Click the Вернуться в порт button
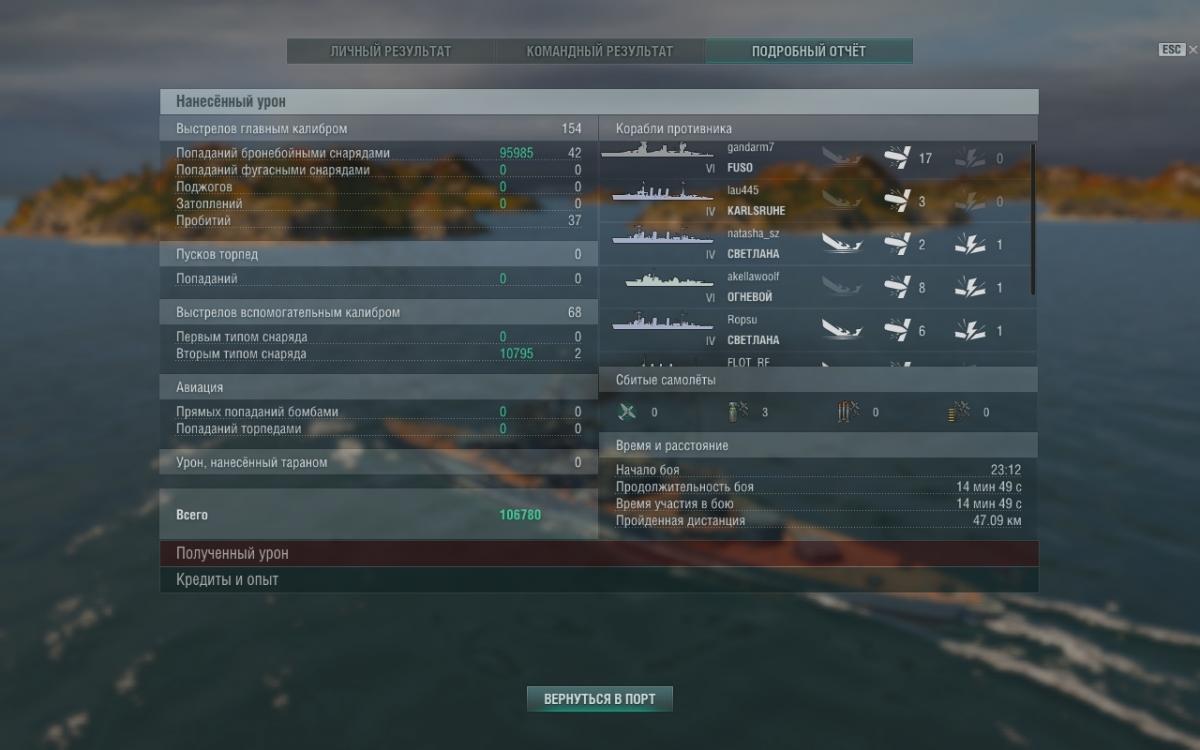The width and height of the screenshot is (1200, 750). coord(600,699)
